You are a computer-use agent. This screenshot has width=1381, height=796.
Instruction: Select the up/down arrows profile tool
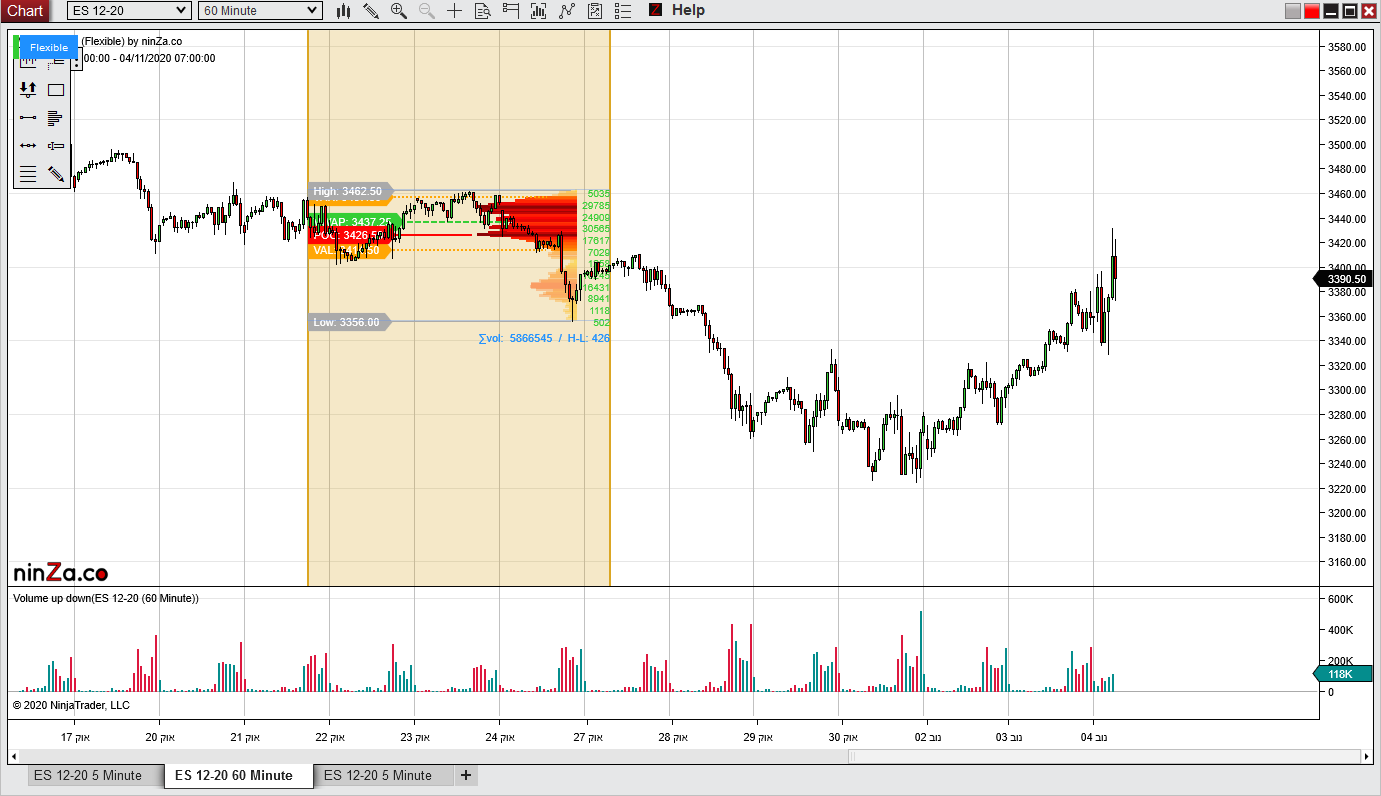click(x=28, y=89)
